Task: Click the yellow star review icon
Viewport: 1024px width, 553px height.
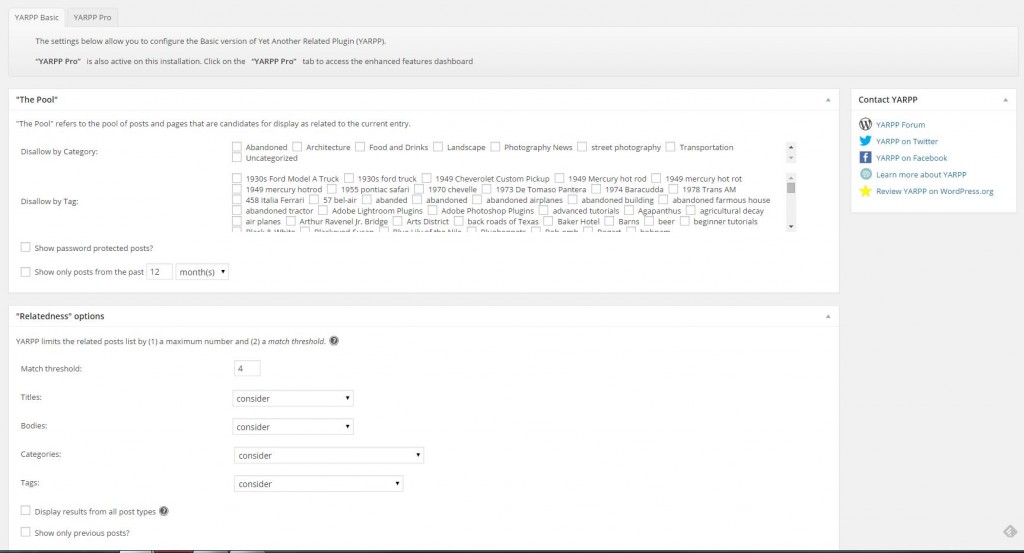Action: [x=865, y=191]
